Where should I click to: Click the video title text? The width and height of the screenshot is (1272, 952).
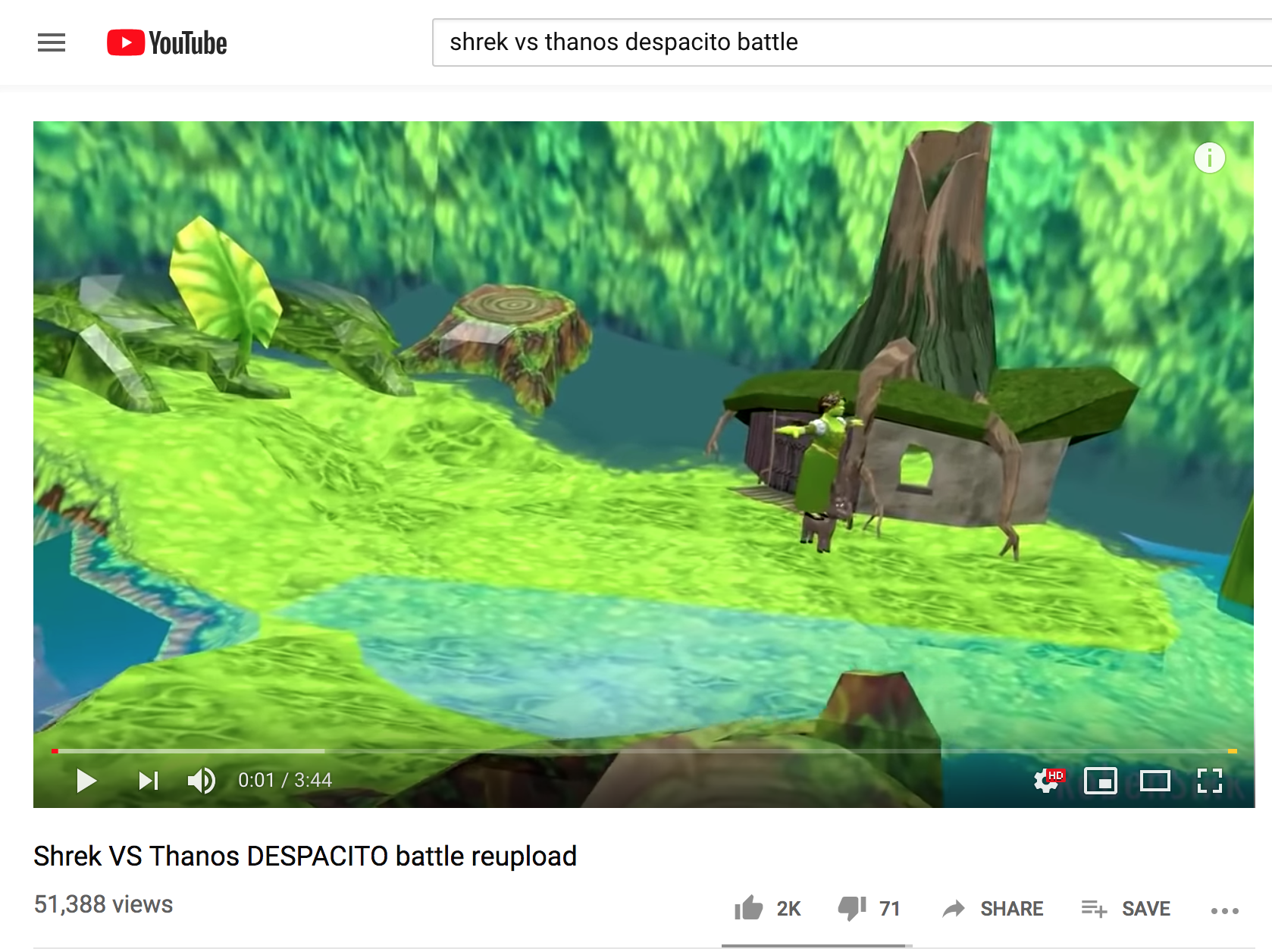point(305,856)
